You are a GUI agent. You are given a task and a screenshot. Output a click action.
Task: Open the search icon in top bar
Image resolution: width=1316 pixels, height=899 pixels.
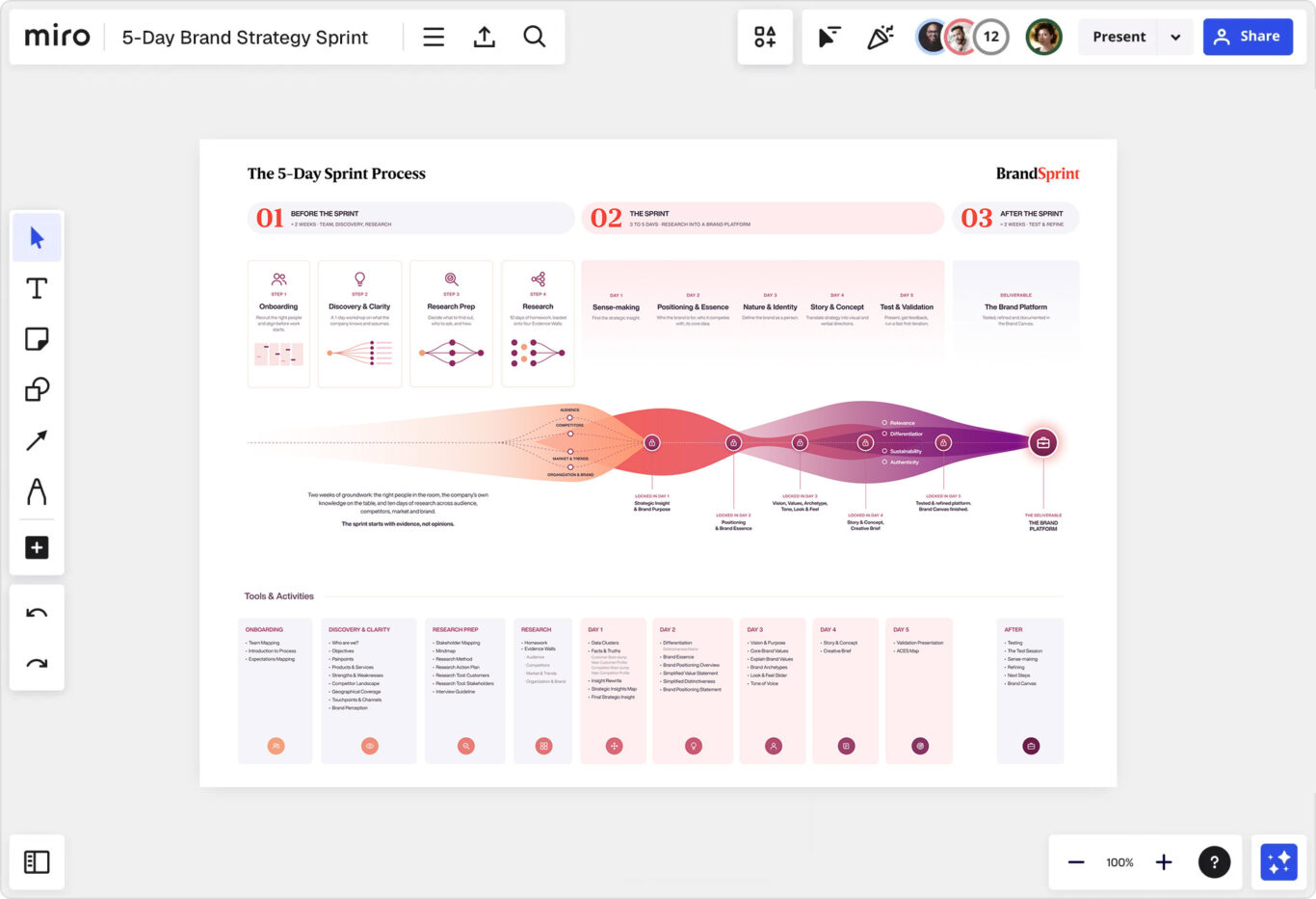tap(534, 37)
